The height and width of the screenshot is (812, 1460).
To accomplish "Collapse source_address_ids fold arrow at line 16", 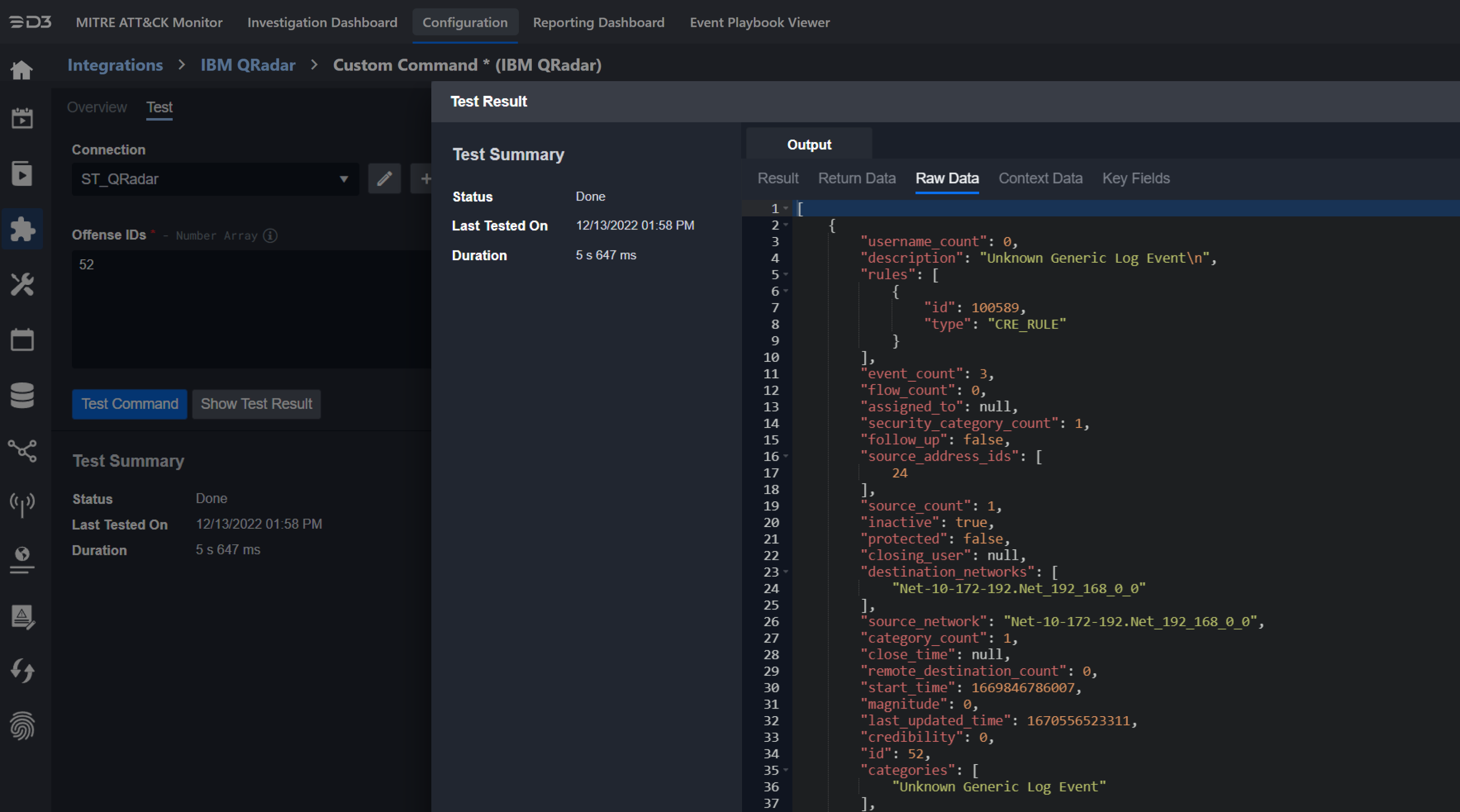I will pos(786,457).
